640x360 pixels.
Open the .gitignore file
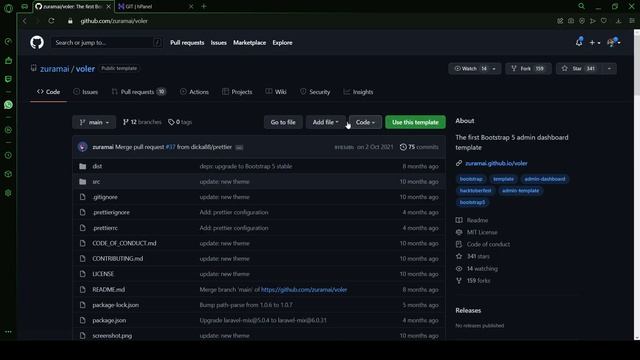click(x=105, y=197)
